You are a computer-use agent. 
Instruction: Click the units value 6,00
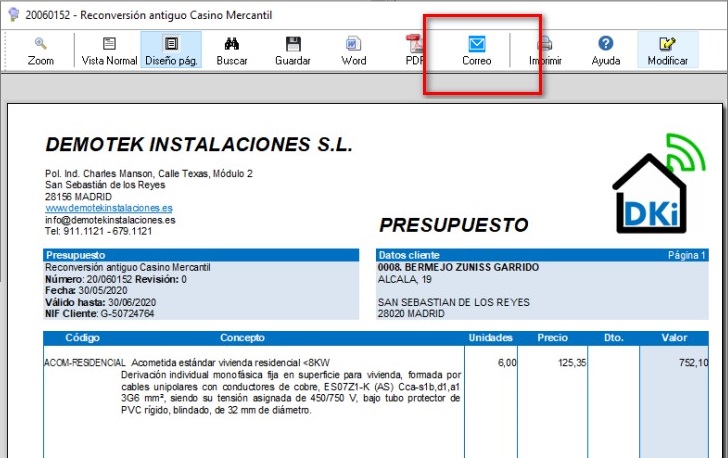(507, 363)
